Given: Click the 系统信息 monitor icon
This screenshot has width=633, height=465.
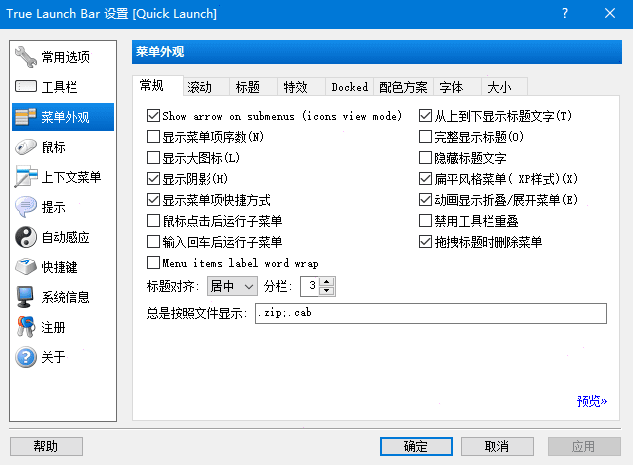Looking at the screenshot, I should 26,297.
